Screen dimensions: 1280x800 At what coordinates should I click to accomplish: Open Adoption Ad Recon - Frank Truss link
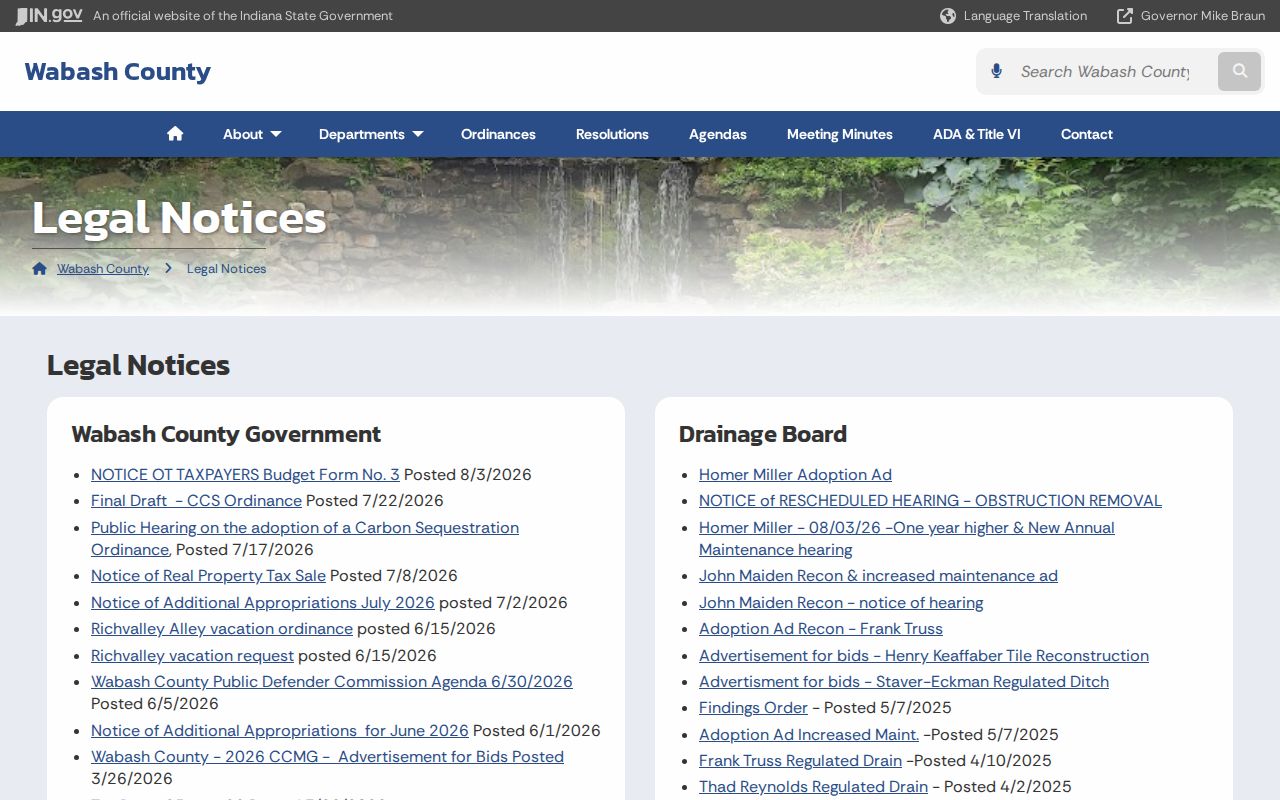coord(821,629)
